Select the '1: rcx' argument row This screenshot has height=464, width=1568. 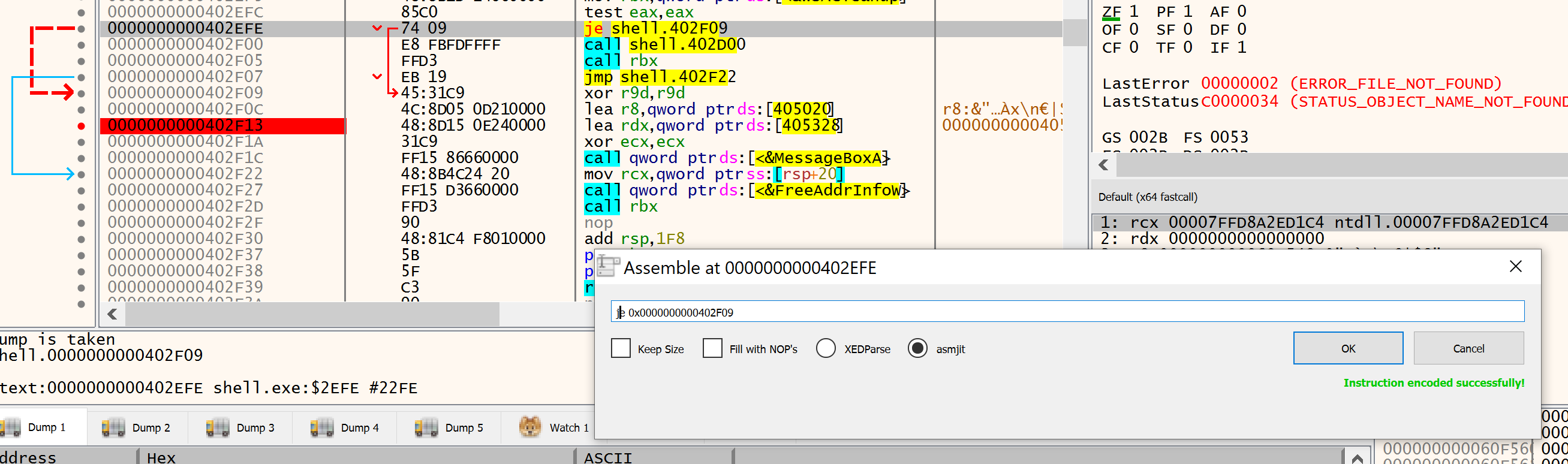coord(1329,223)
